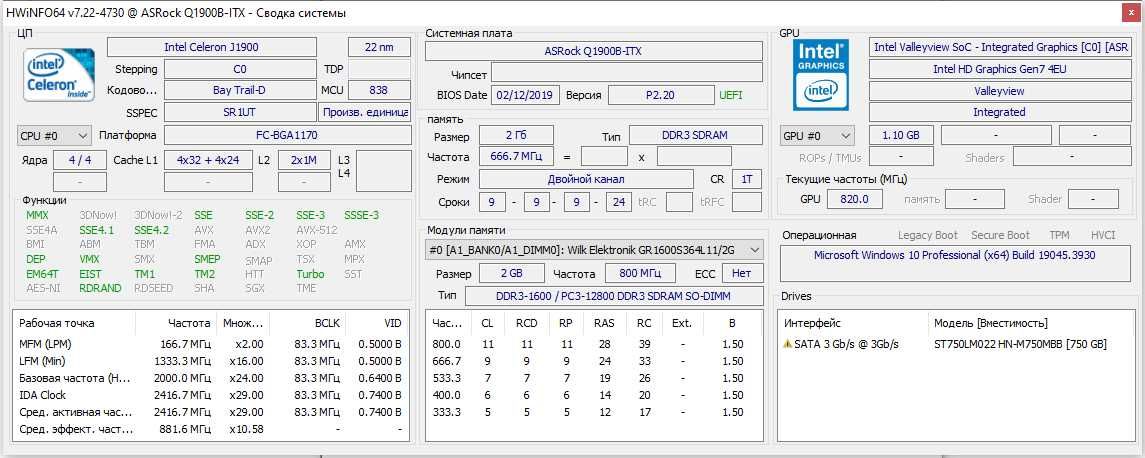Click the DDR3 SDRAM type field
Viewport: 1145px width, 458px height.
pos(696,136)
